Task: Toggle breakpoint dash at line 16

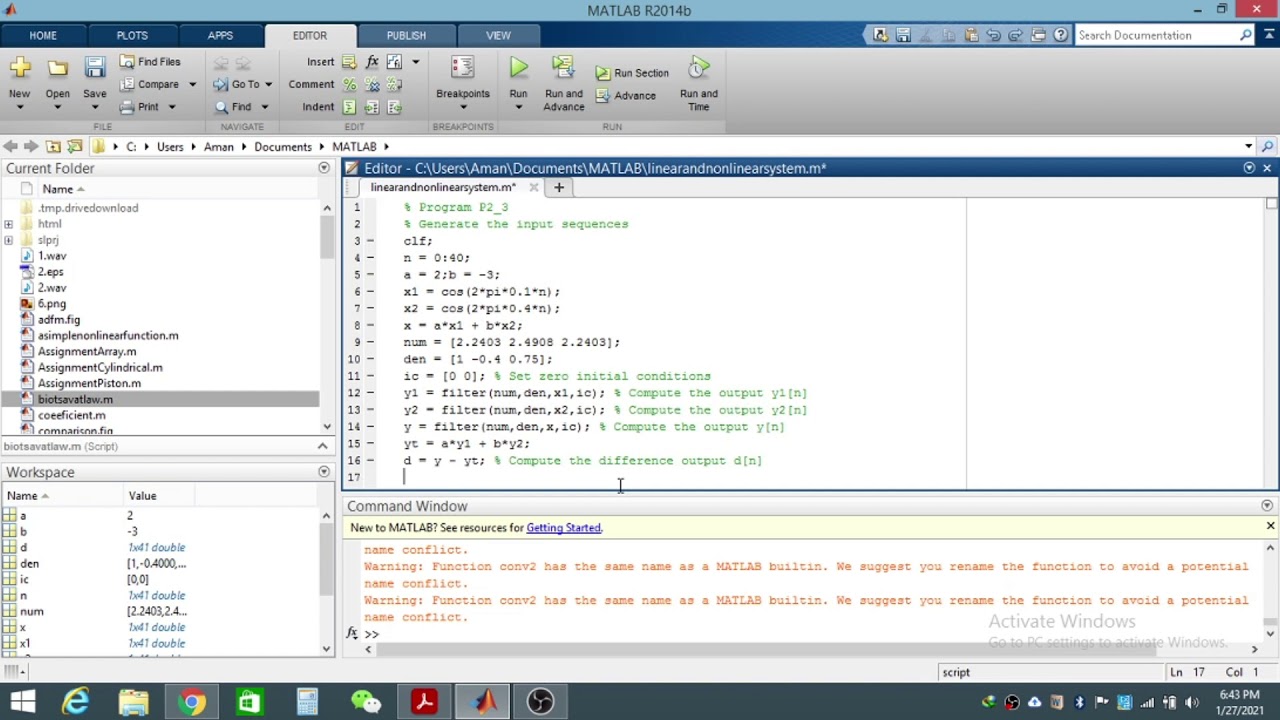Action: 370,461
